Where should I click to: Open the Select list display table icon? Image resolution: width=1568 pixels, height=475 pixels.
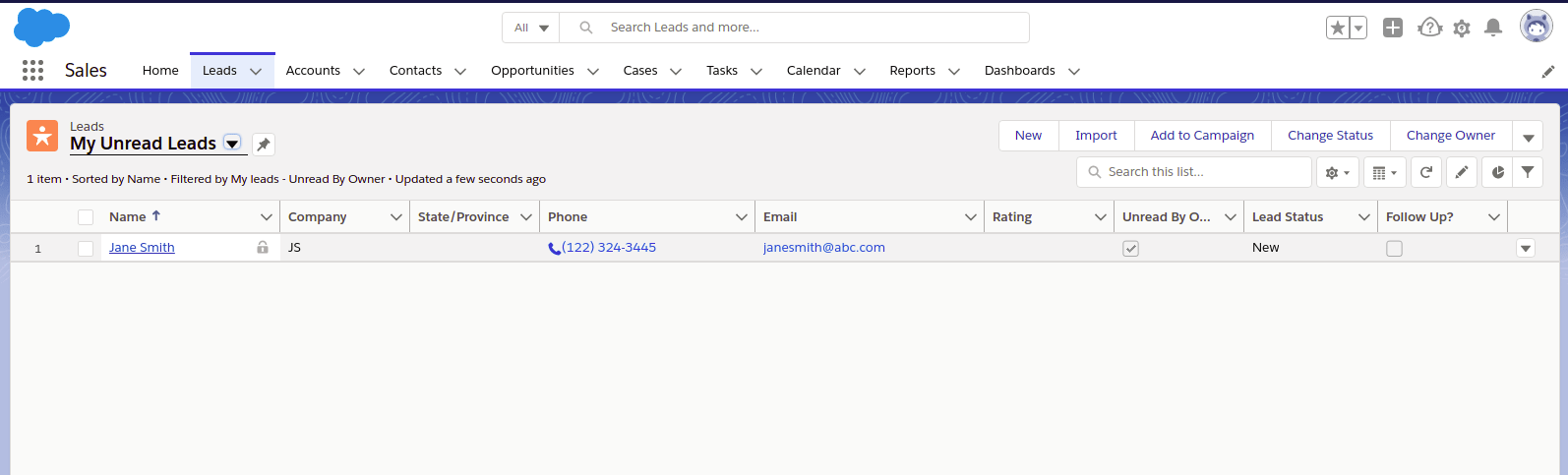coord(1385,172)
